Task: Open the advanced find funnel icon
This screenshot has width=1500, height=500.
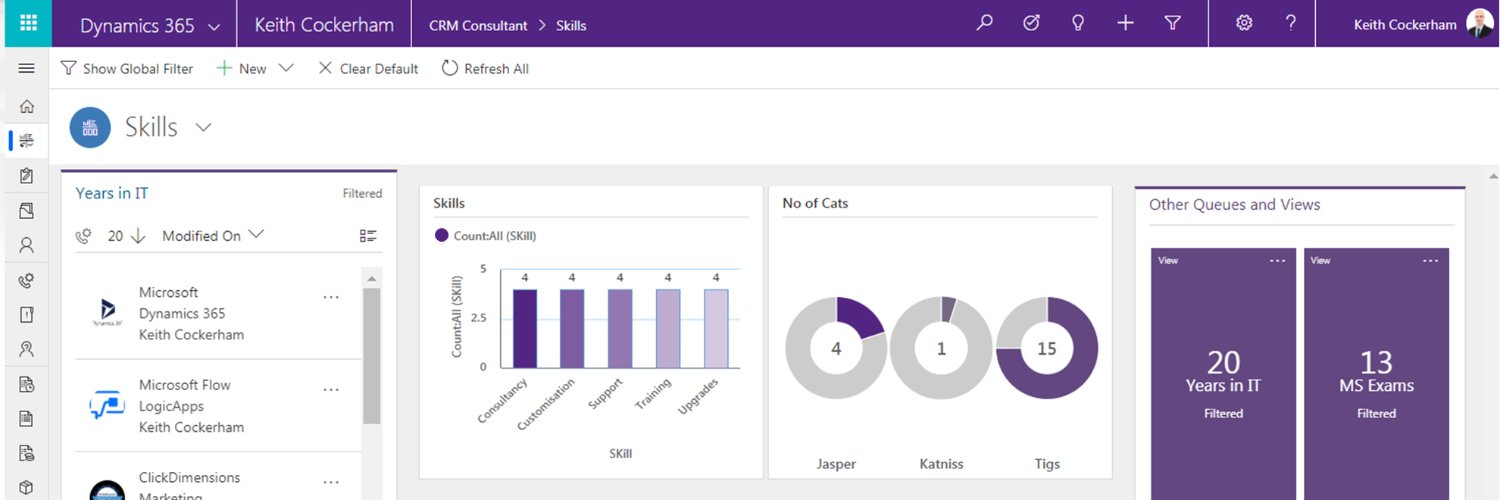Action: [x=1172, y=23]
